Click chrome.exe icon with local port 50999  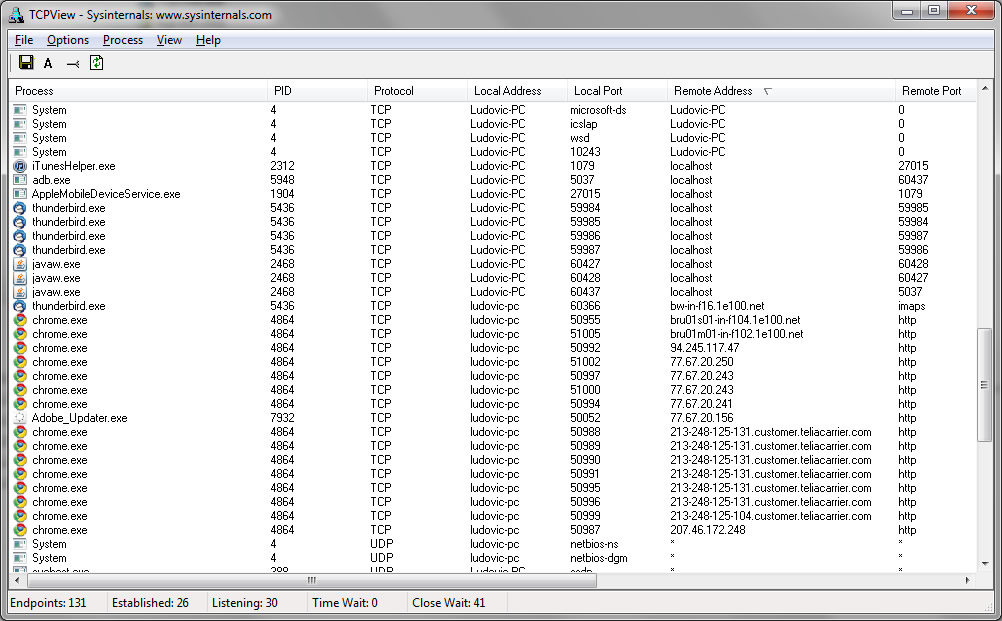[20, 516]
